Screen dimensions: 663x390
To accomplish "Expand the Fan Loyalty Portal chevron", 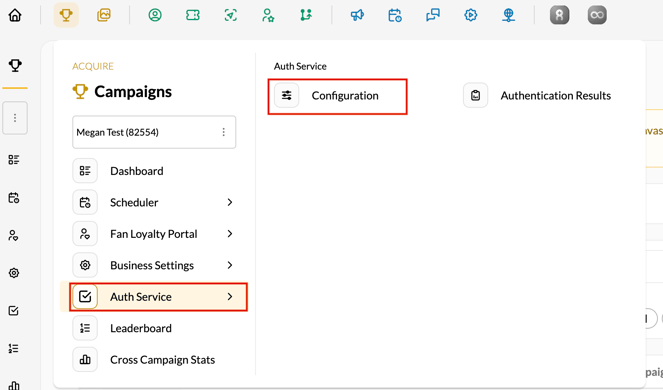I will click(230, 234).
